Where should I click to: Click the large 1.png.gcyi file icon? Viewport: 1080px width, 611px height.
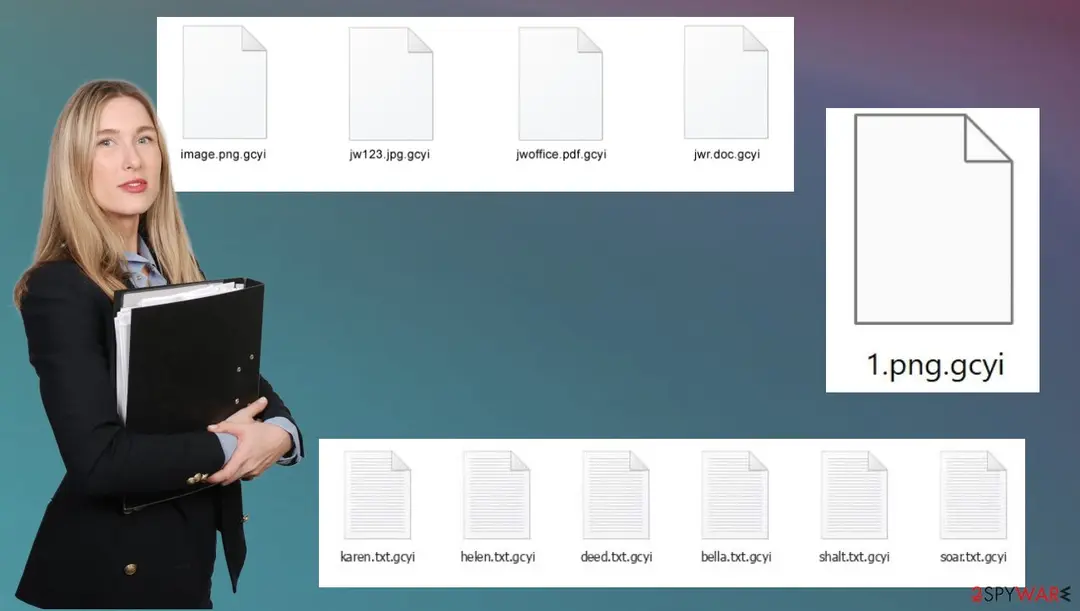point(933,219)
